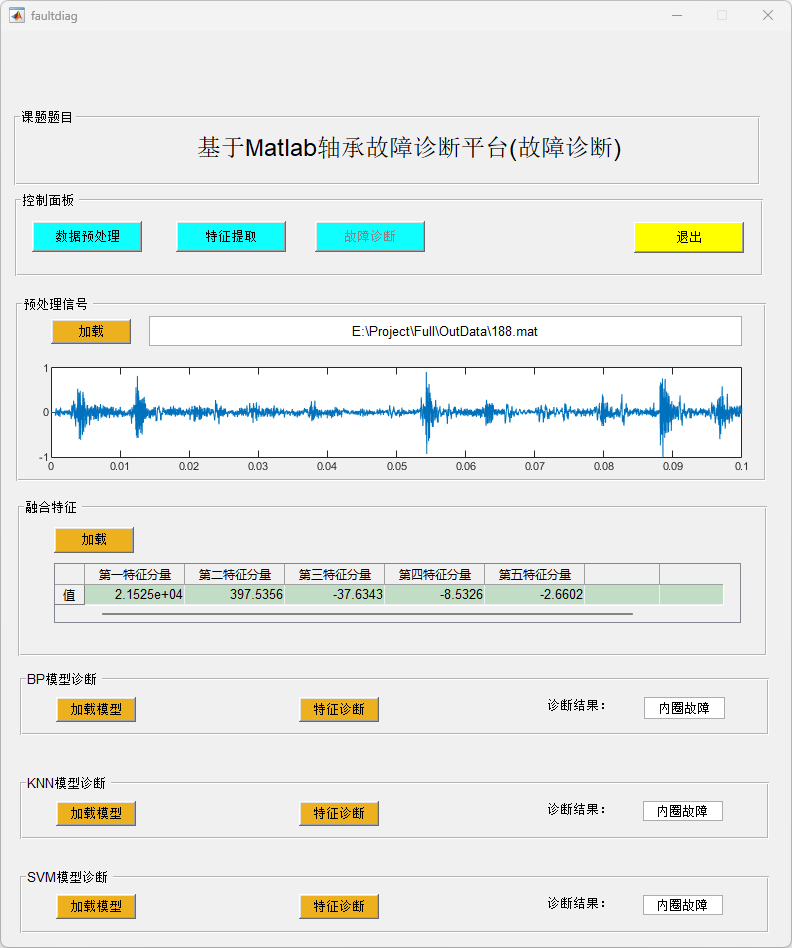Click the SVM diagnosis result field 内圈故障

tap(683, 905)
